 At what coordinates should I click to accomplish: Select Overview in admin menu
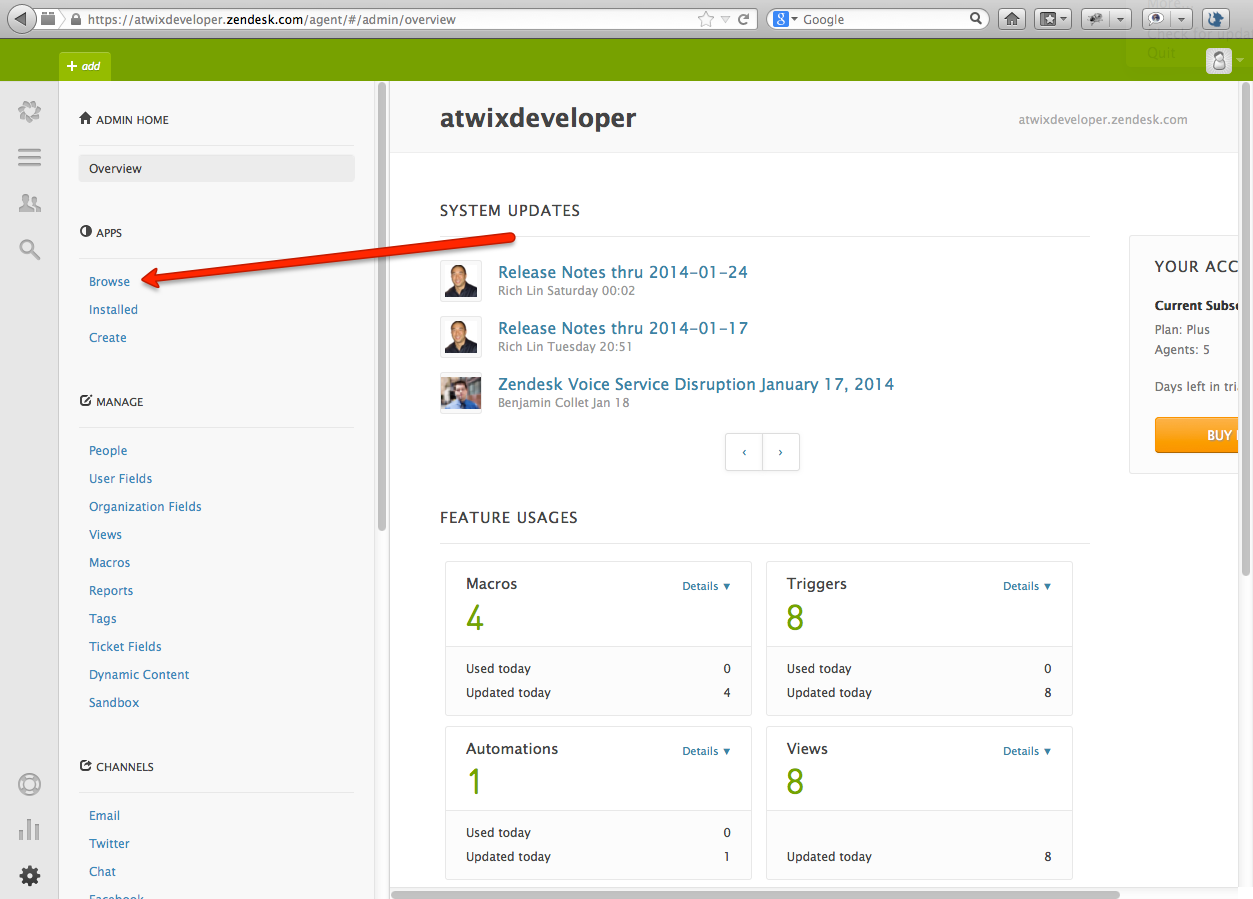pyautogui.click(x=216, y=168)
